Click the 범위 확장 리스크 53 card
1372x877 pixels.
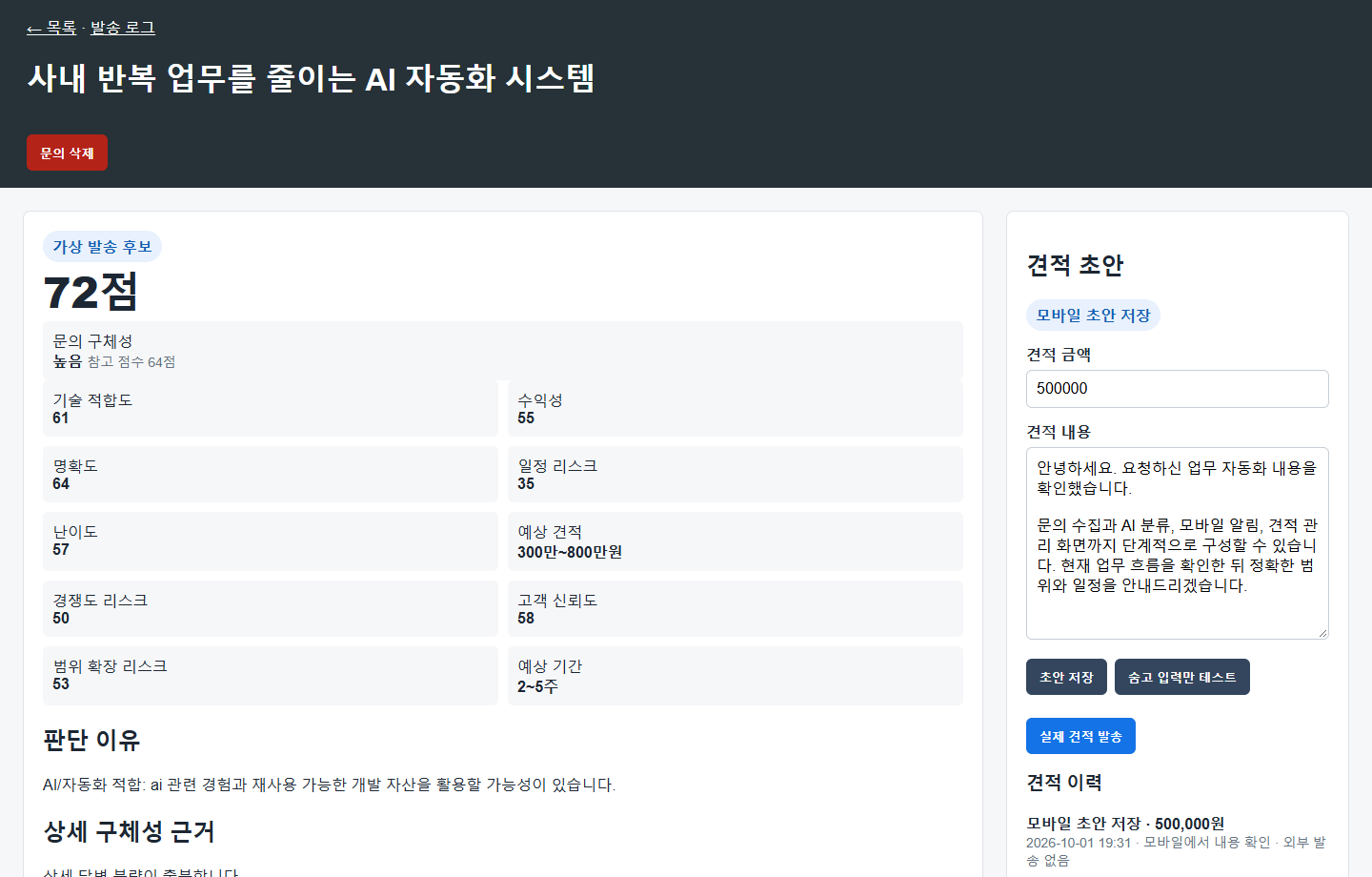pyautogui.click(x=271, y=676)
